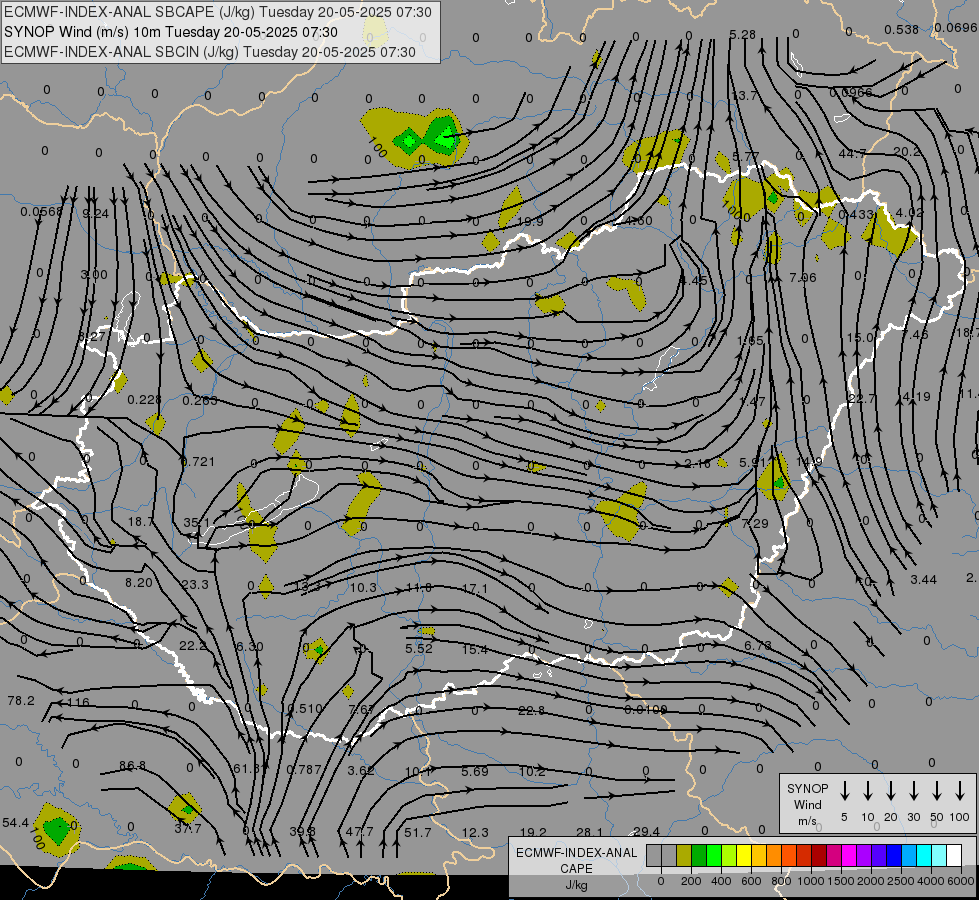The width and height of the screenshot is (979, 900).
Task: Click the 15.4 value on the map
Action: [x=475, y=650]
